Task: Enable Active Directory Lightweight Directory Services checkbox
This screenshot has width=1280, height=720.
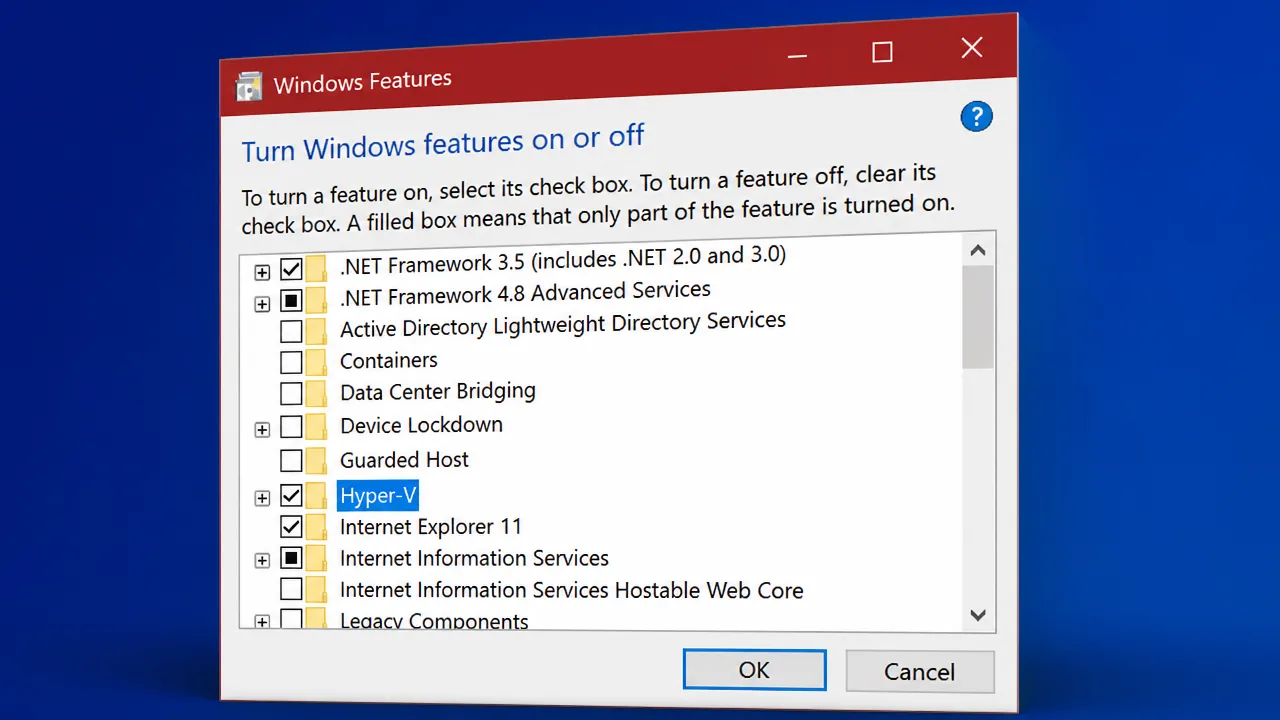Action: coord(291,331)
